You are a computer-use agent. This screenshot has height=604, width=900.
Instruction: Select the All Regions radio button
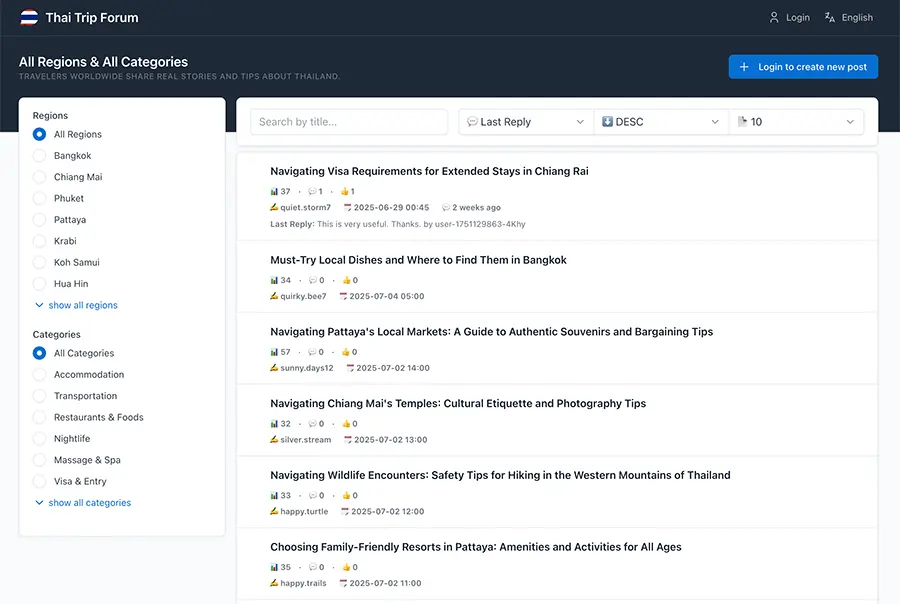[39, 134]
